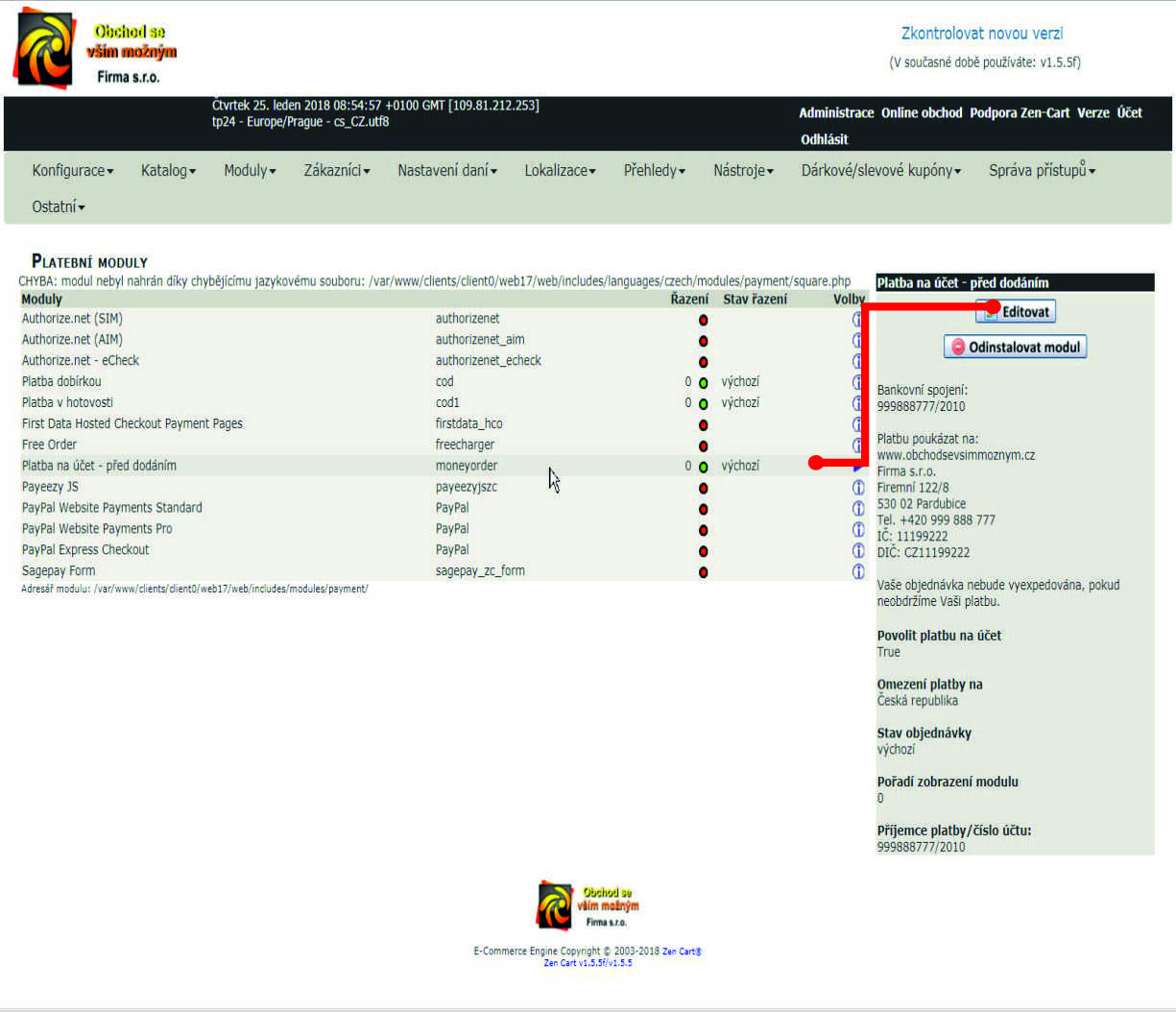
Task: Click red status indicator for Authorize.net (AIM)
Action: tap(703, 340)
